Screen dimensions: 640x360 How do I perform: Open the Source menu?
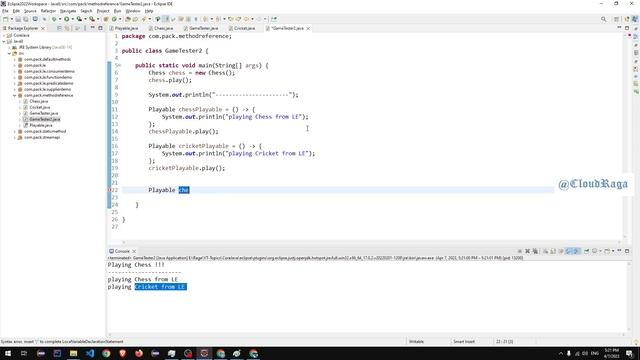tap(30, 11)
